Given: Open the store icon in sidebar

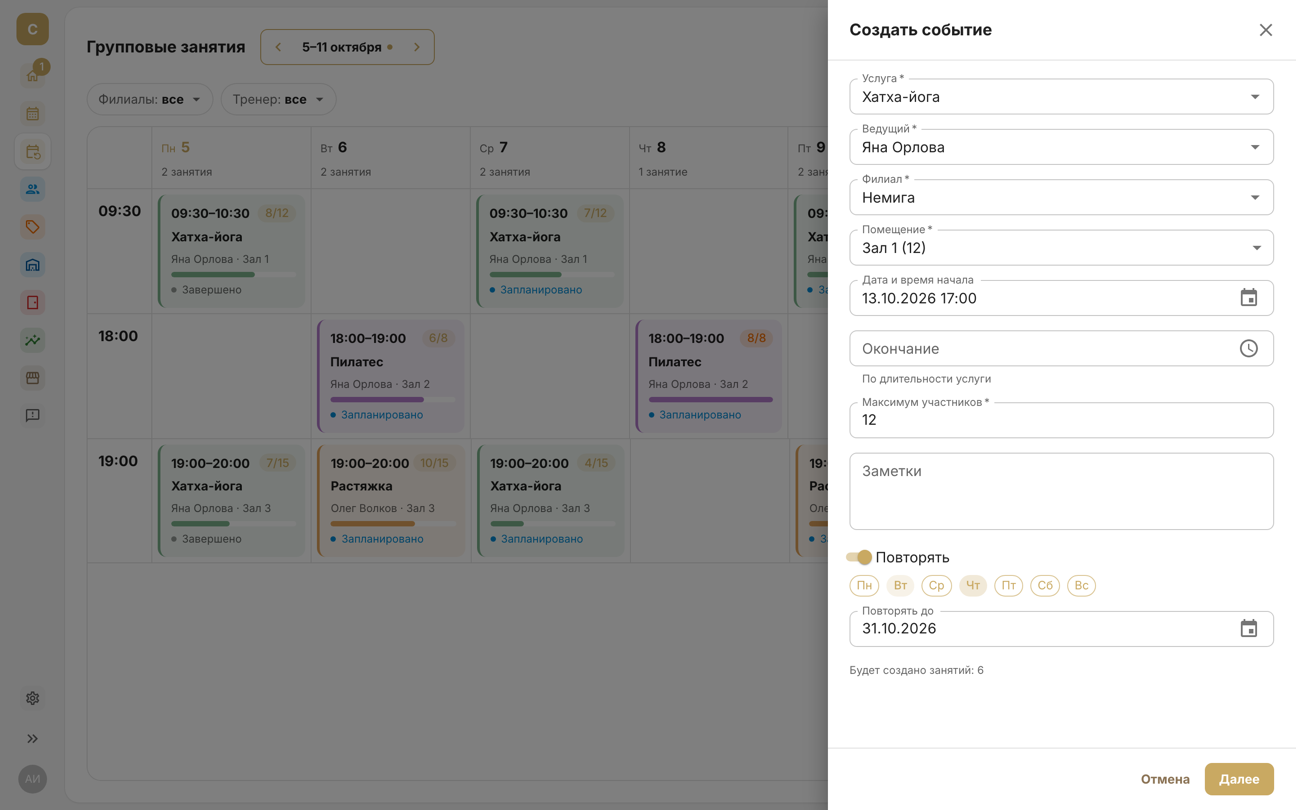Looking at the screenshot, I should pyautogui.click(x=33, y=378).
